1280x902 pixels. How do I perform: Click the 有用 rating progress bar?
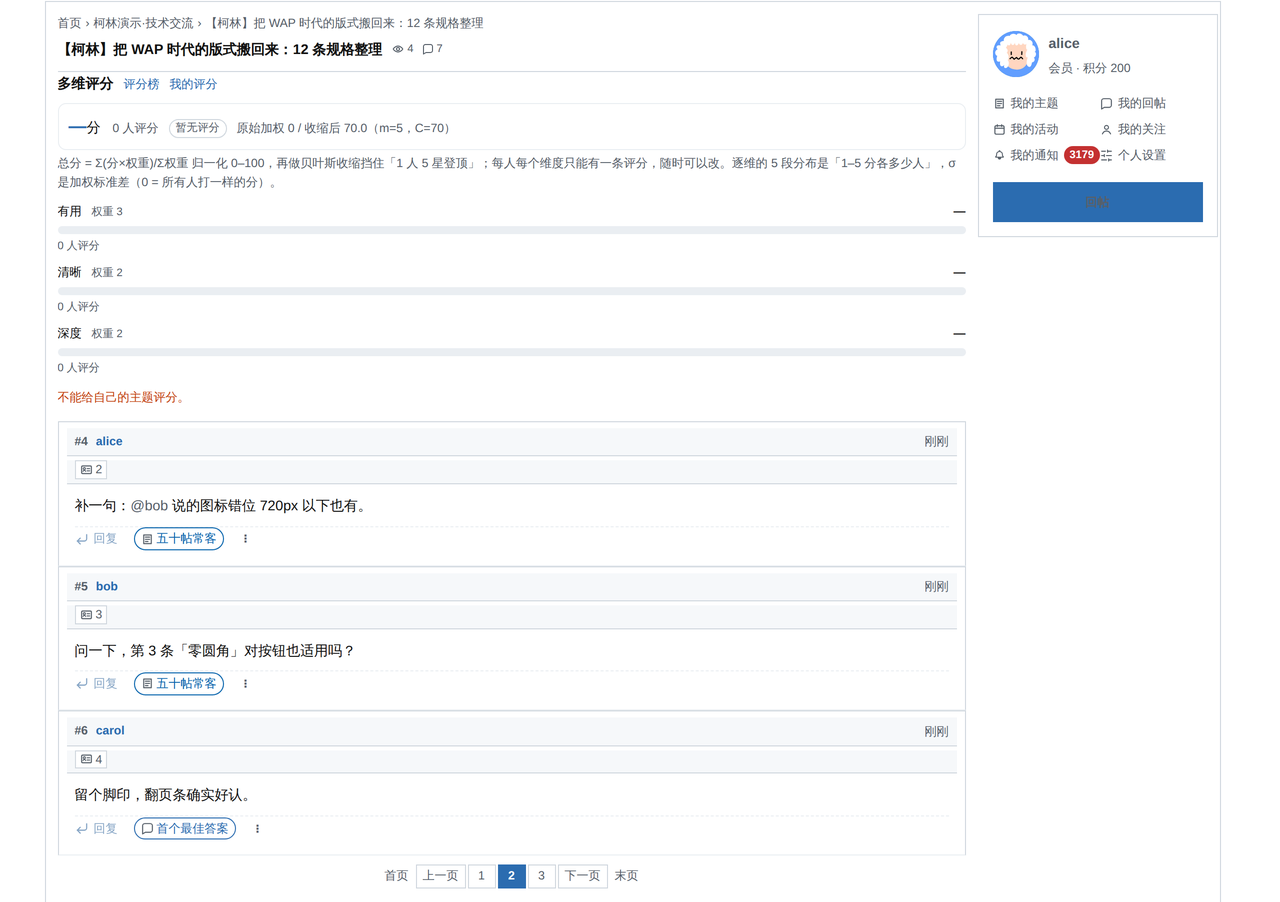coord(511,230)
